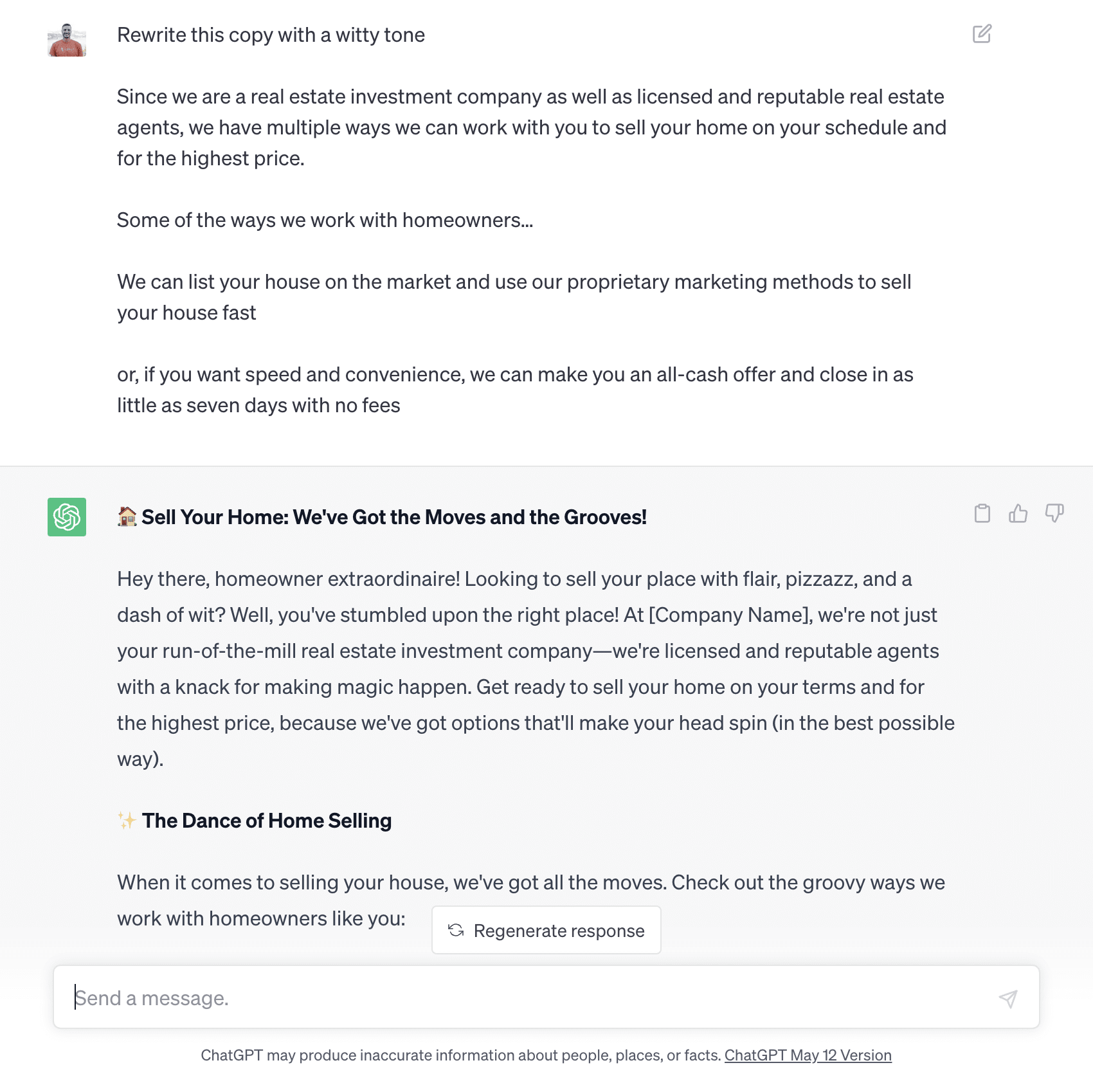Image resolution: width=1093 pixels, height=1092 pixels.
Task: Click the edit message pencil icon
Action: click(x=982, y=33)
